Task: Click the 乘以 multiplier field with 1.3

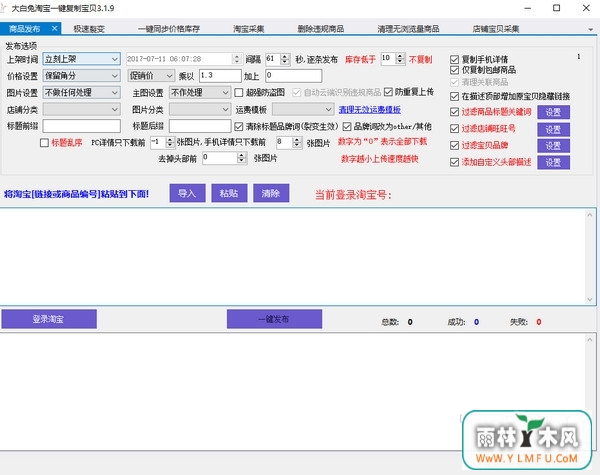Action: pos(220,76)
